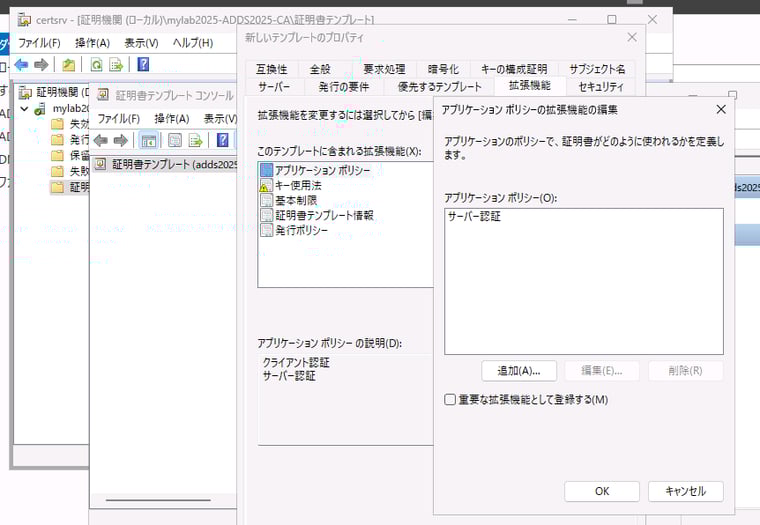Click アプリケーション ポリシーの説明 text box
Screen dimensions: 760x525
(345, 399)
